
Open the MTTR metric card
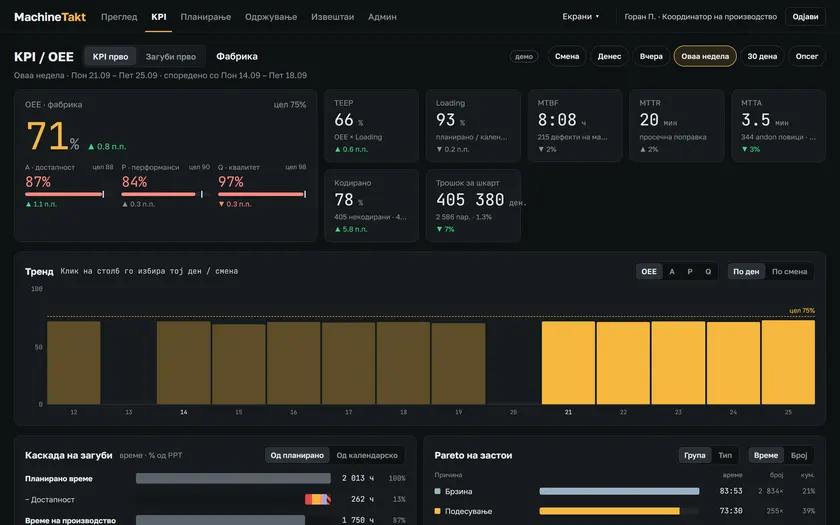677,126
